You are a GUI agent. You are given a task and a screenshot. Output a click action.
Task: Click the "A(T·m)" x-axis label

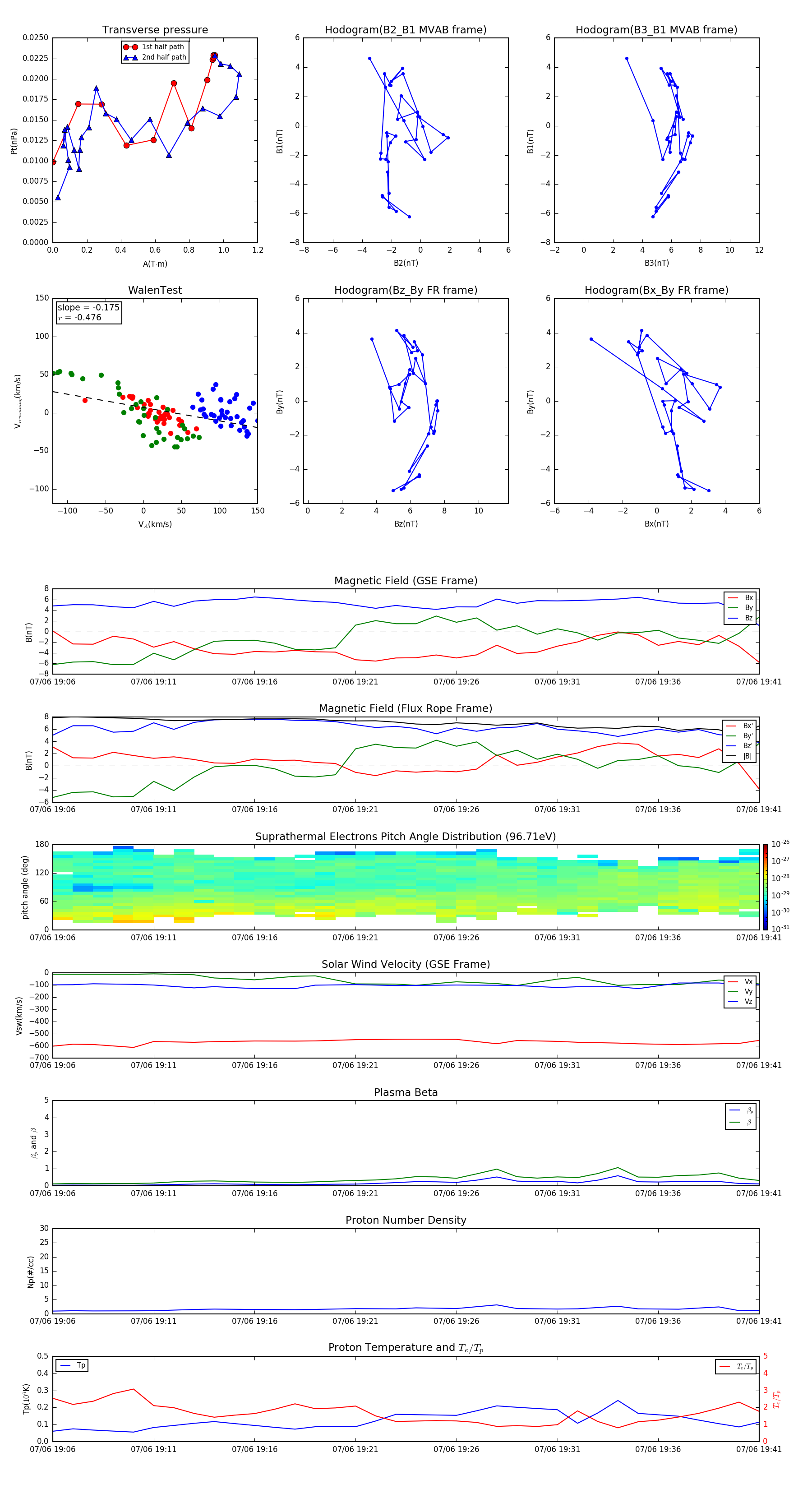click(x=155, y=264)
